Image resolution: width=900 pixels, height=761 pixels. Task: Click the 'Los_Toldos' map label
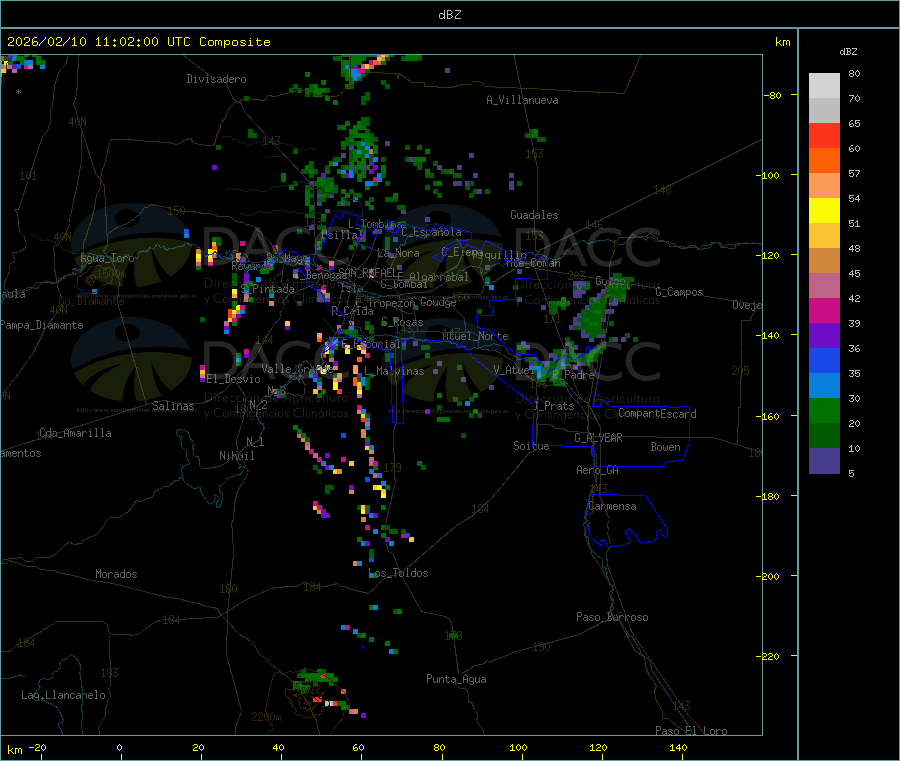pyautogui.click(x=398, y=573)
